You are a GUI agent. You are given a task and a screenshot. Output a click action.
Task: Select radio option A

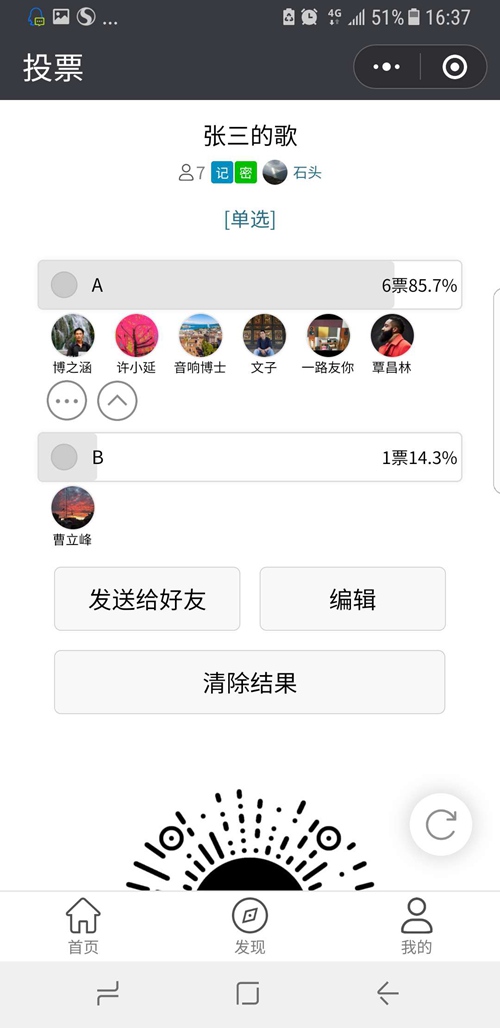coord(64,285)
